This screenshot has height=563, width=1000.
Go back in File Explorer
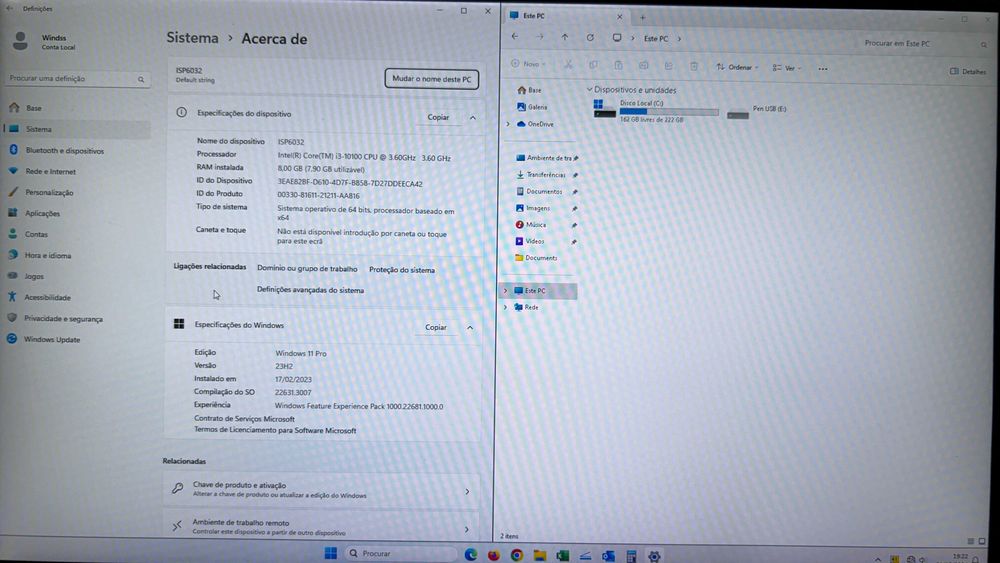515,37
